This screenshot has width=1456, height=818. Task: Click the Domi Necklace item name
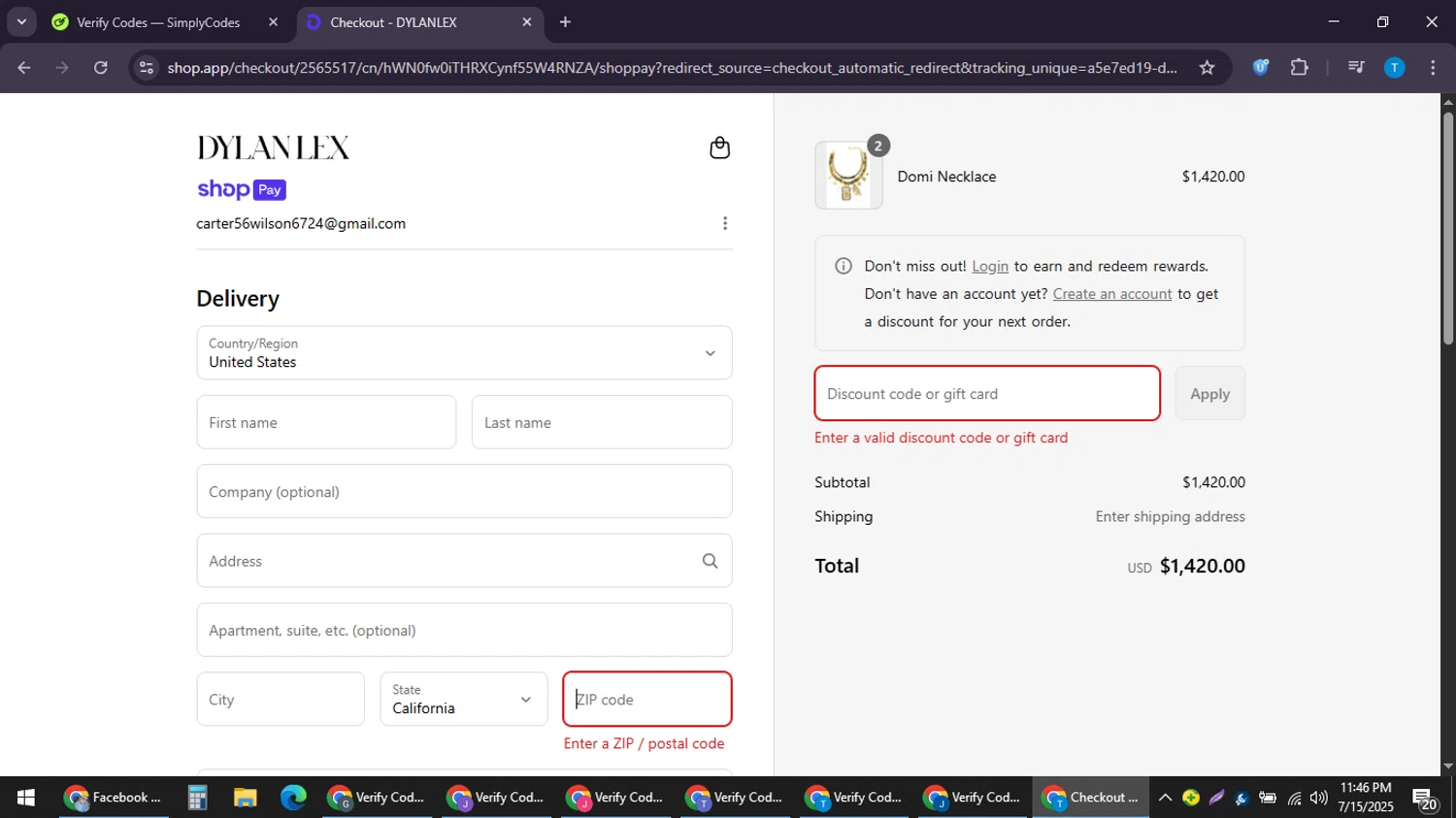click(x=946, y=177)
